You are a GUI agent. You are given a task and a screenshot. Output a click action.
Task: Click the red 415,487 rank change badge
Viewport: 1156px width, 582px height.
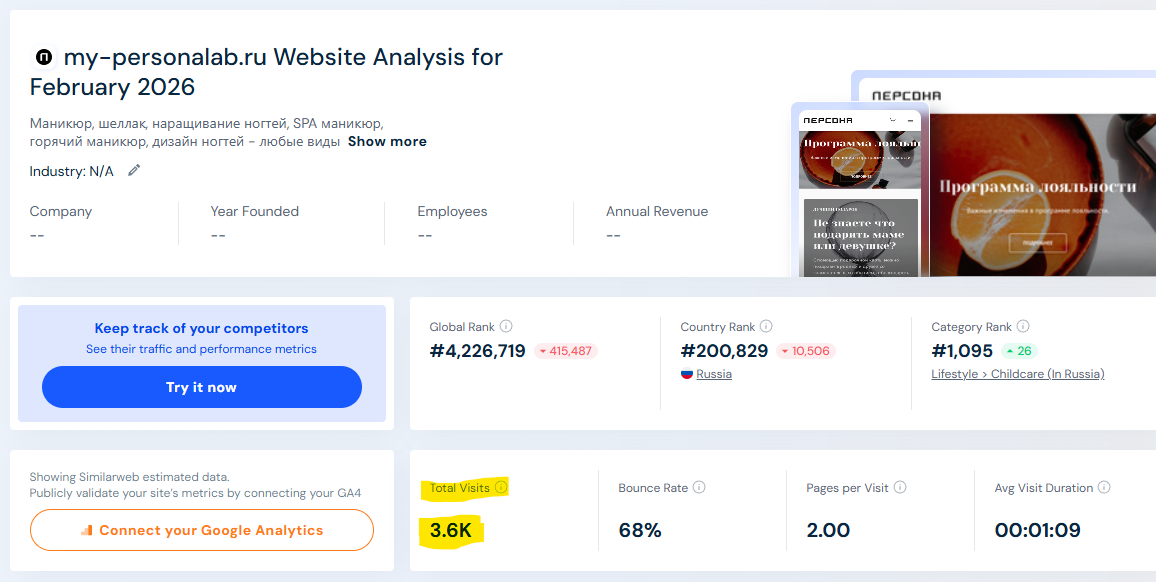pos(565,352)
